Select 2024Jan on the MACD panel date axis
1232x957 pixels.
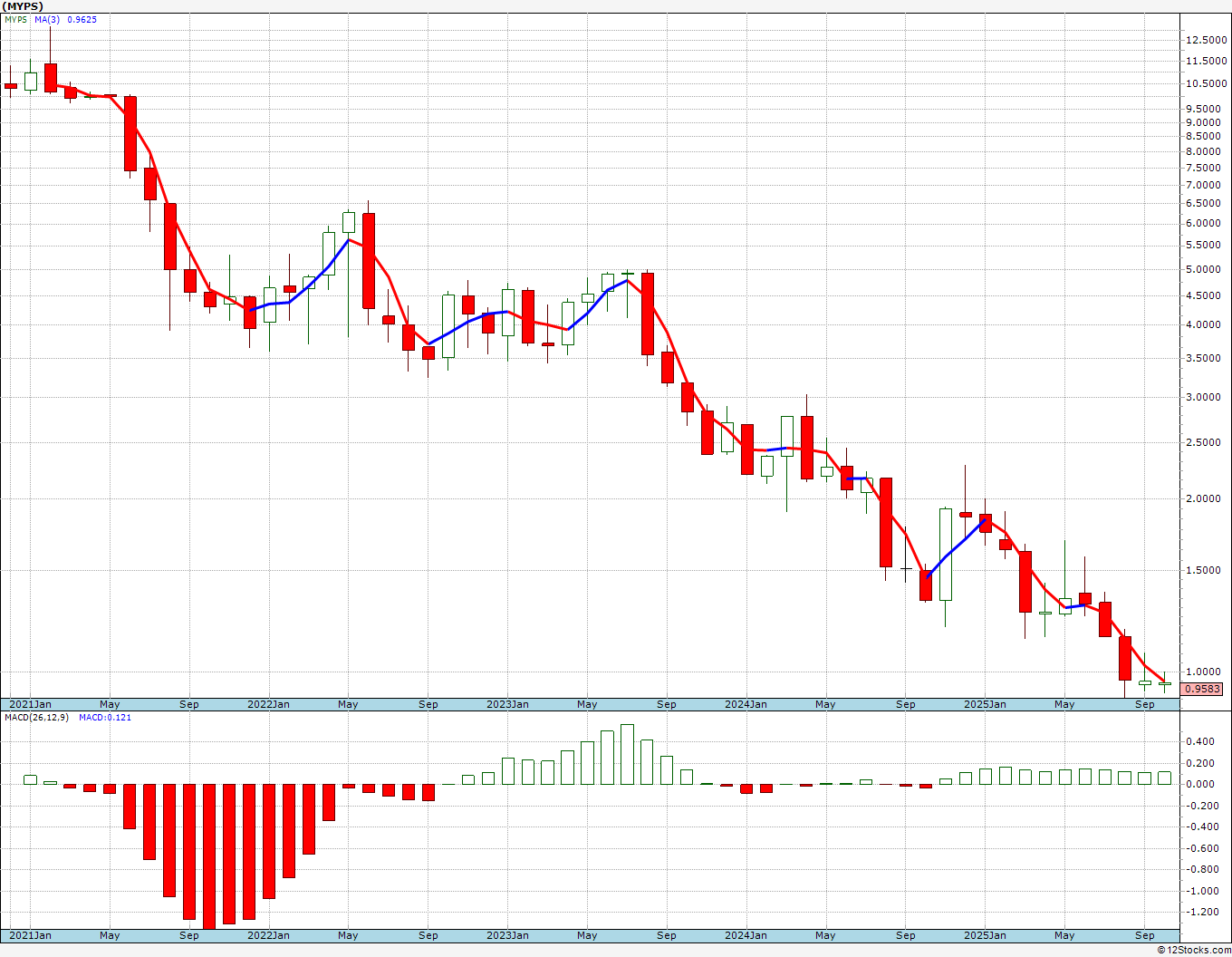746,935
